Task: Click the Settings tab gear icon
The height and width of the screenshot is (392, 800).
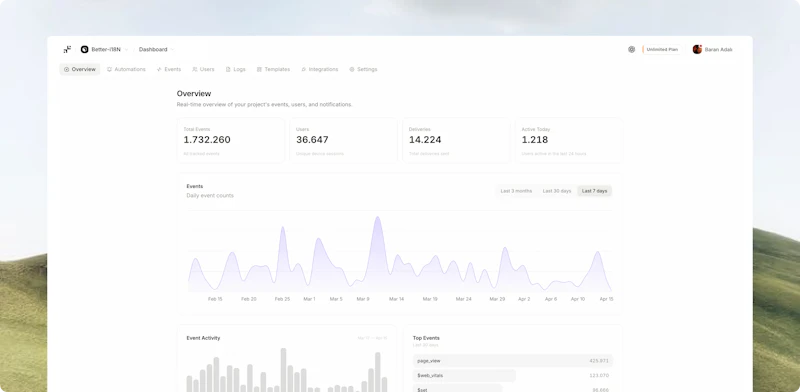Action: point(352,69)
